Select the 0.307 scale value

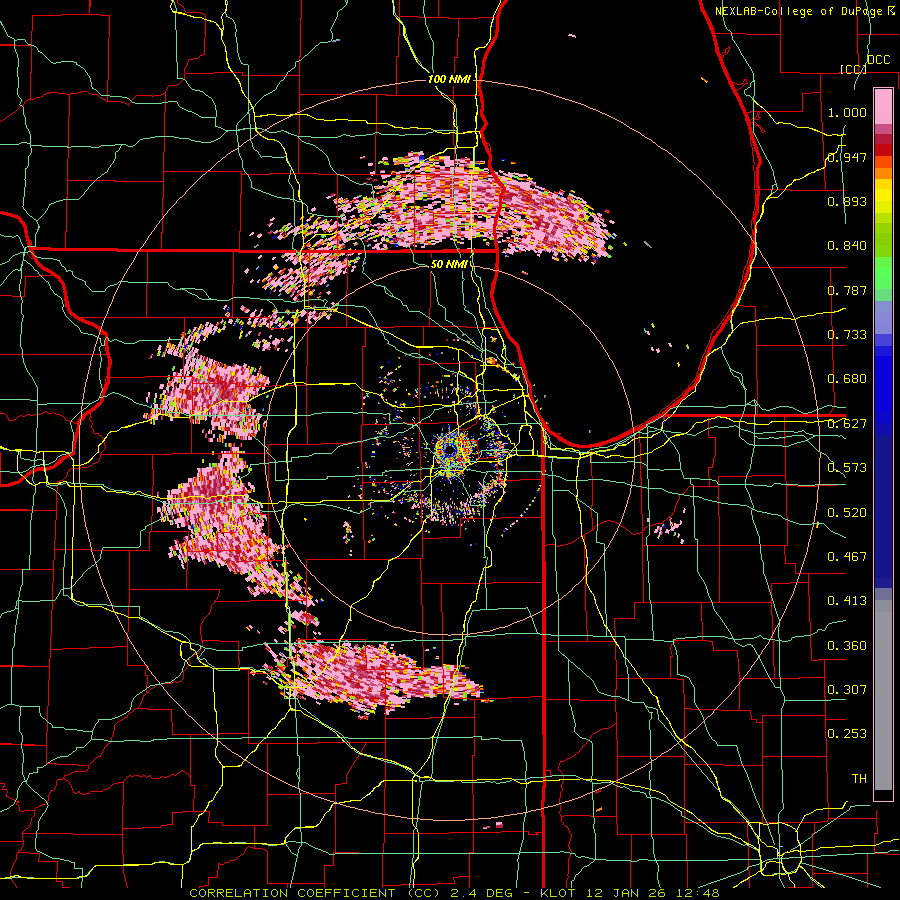pos(847,690)
